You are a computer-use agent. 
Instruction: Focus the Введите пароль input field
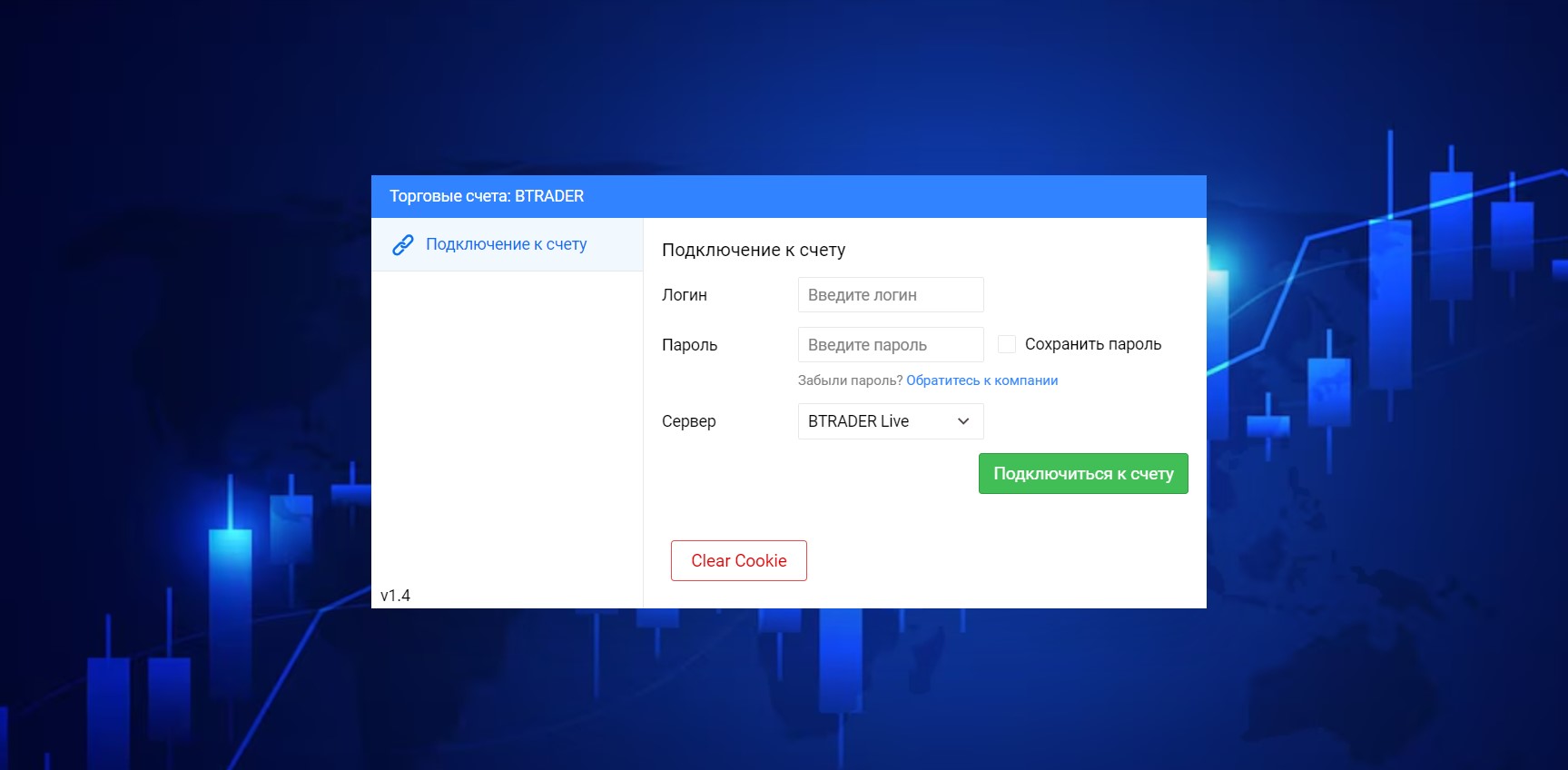coord(891,345)
